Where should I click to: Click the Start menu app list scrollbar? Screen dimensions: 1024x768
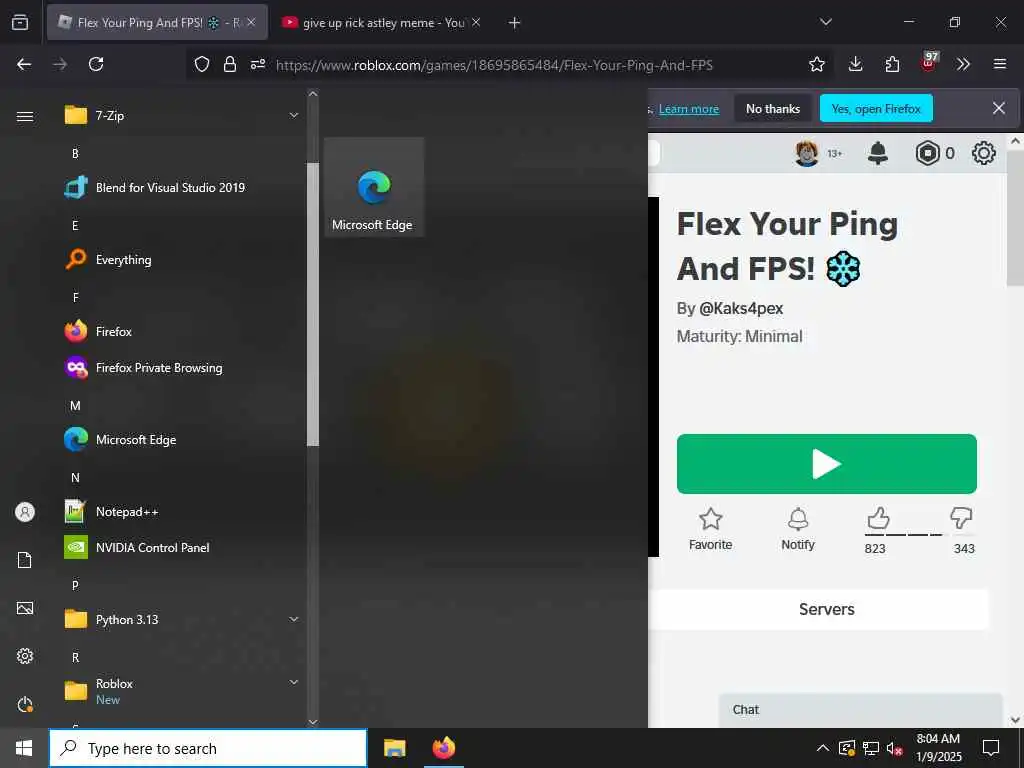(313, 304)
